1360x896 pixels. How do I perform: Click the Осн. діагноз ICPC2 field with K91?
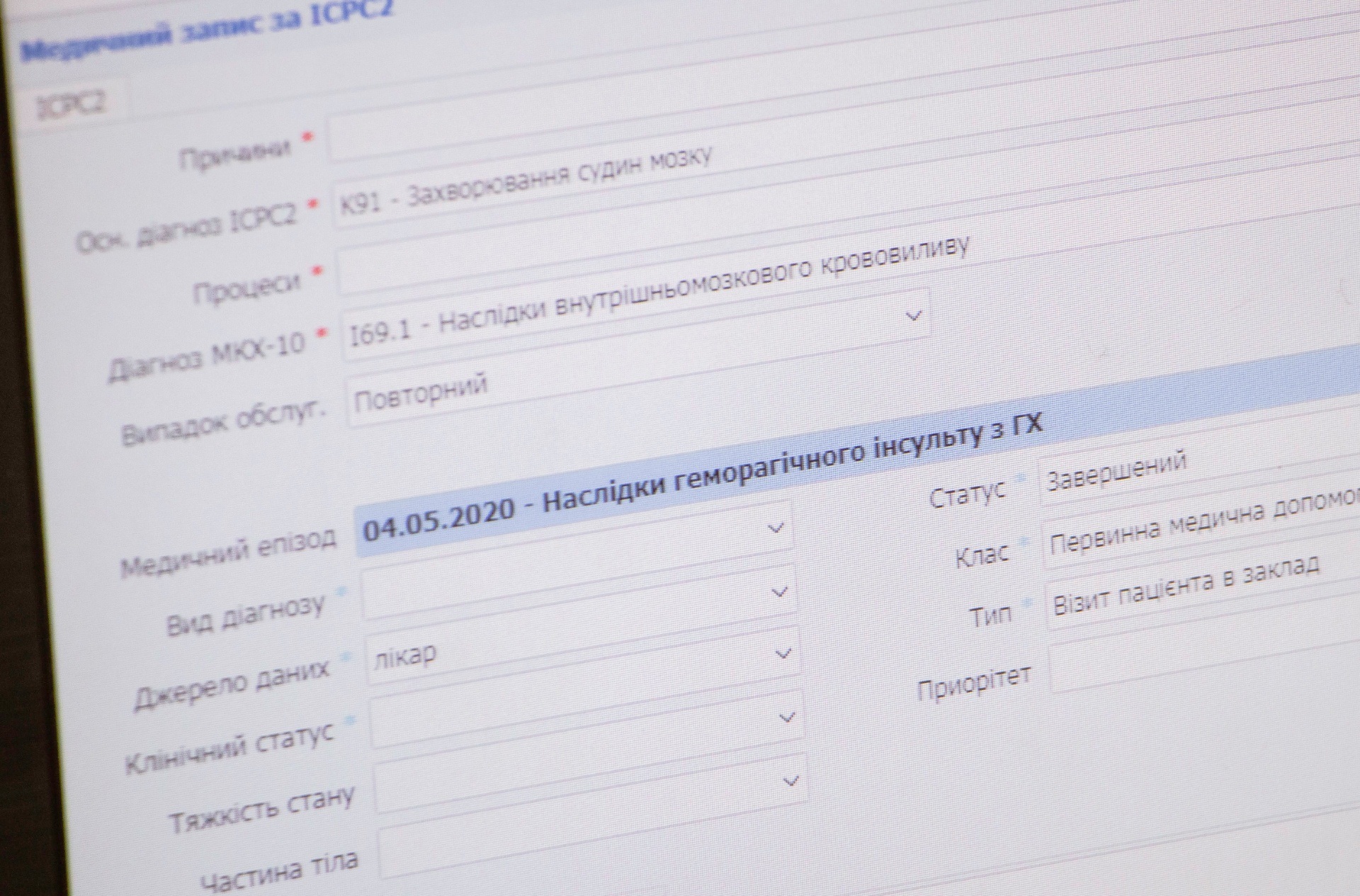click(x=846, y=129)
